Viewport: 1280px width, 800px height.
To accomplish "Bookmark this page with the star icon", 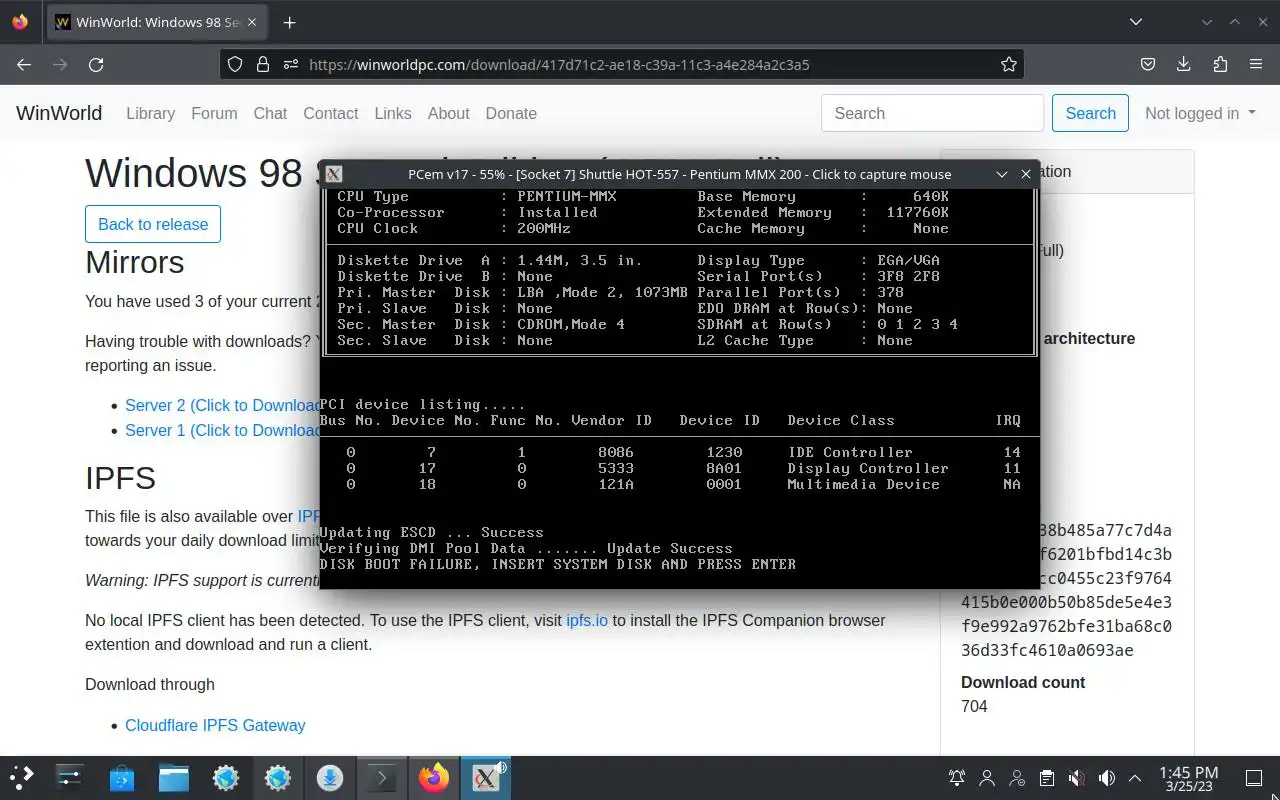I will [x=1009, y=64].
